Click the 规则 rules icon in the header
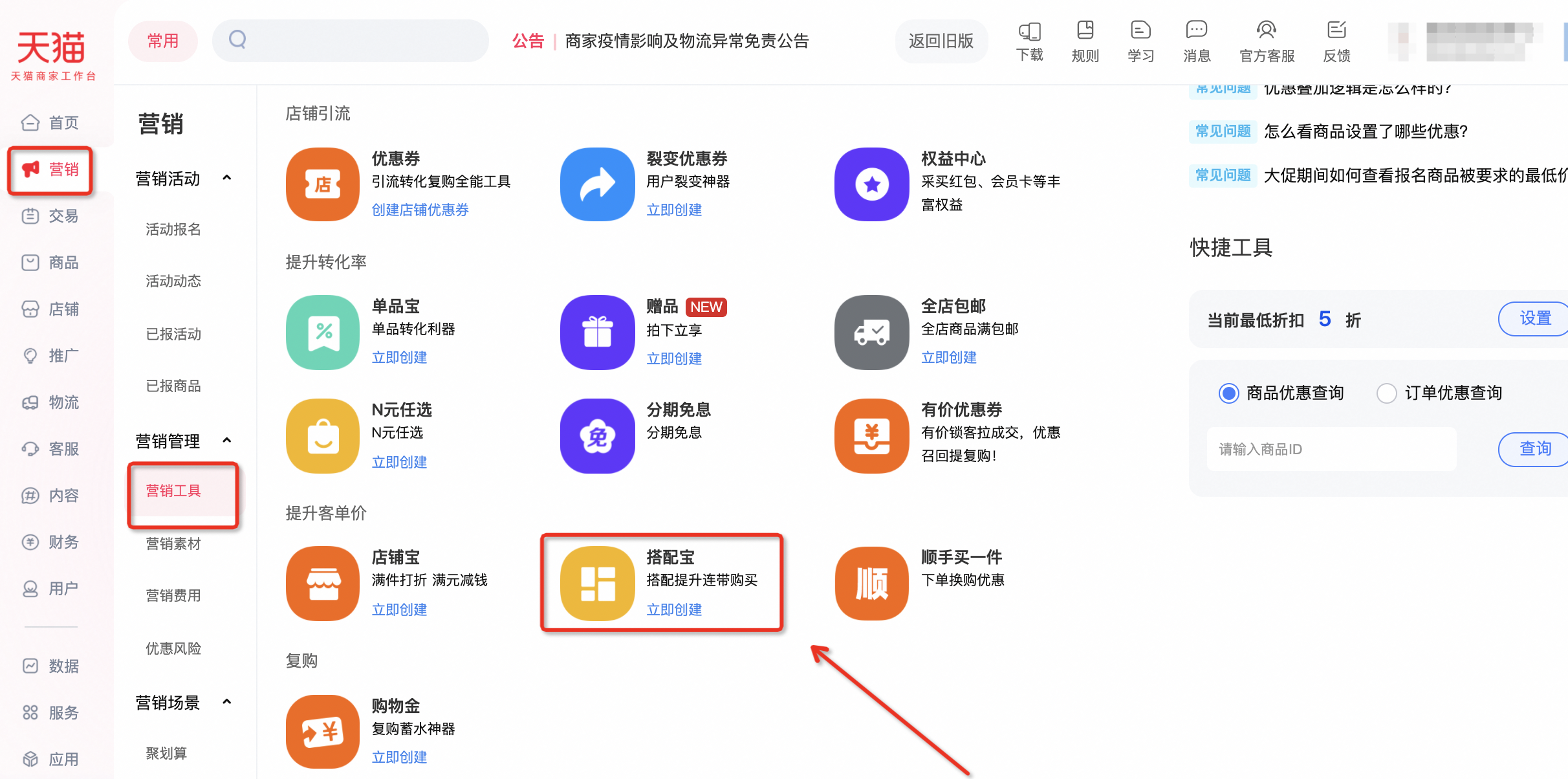Viewport: 1568px width, 779px height. coord(1085,30)
